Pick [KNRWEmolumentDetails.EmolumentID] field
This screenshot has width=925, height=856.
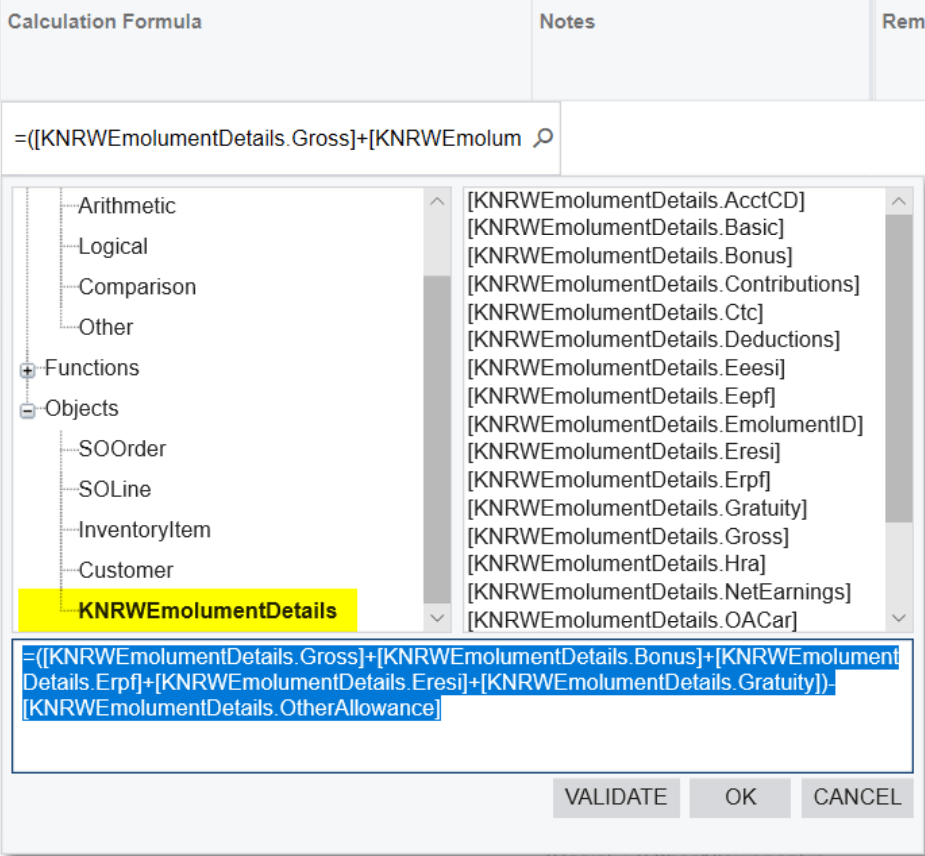[665, 425]
